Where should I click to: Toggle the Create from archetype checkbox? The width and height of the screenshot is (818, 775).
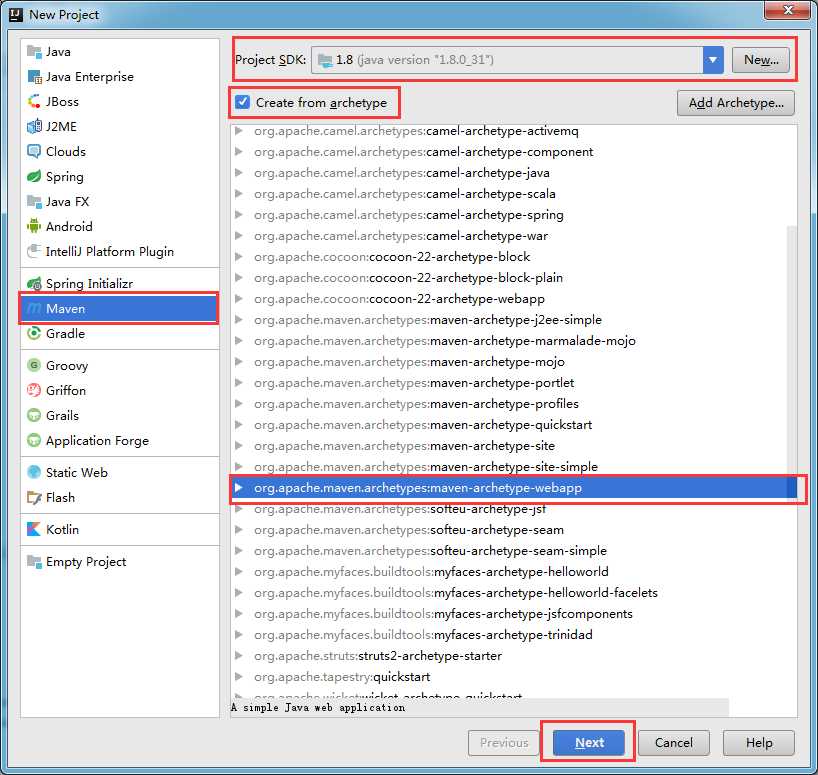click(x=243, y=102)
